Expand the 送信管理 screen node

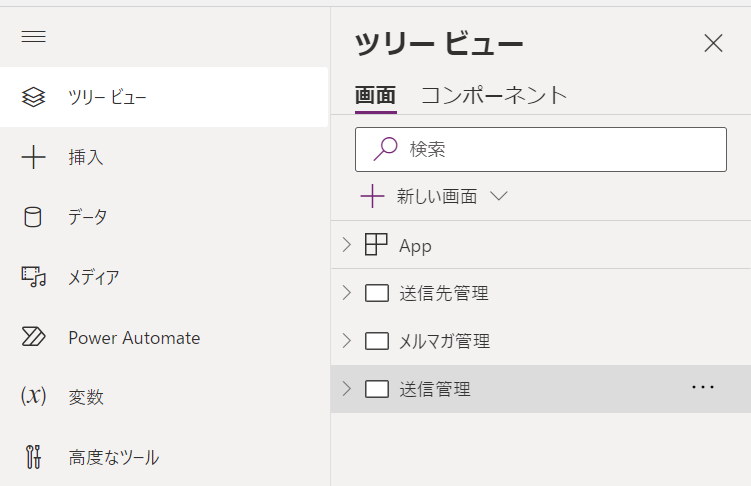(x=347, y=389)
